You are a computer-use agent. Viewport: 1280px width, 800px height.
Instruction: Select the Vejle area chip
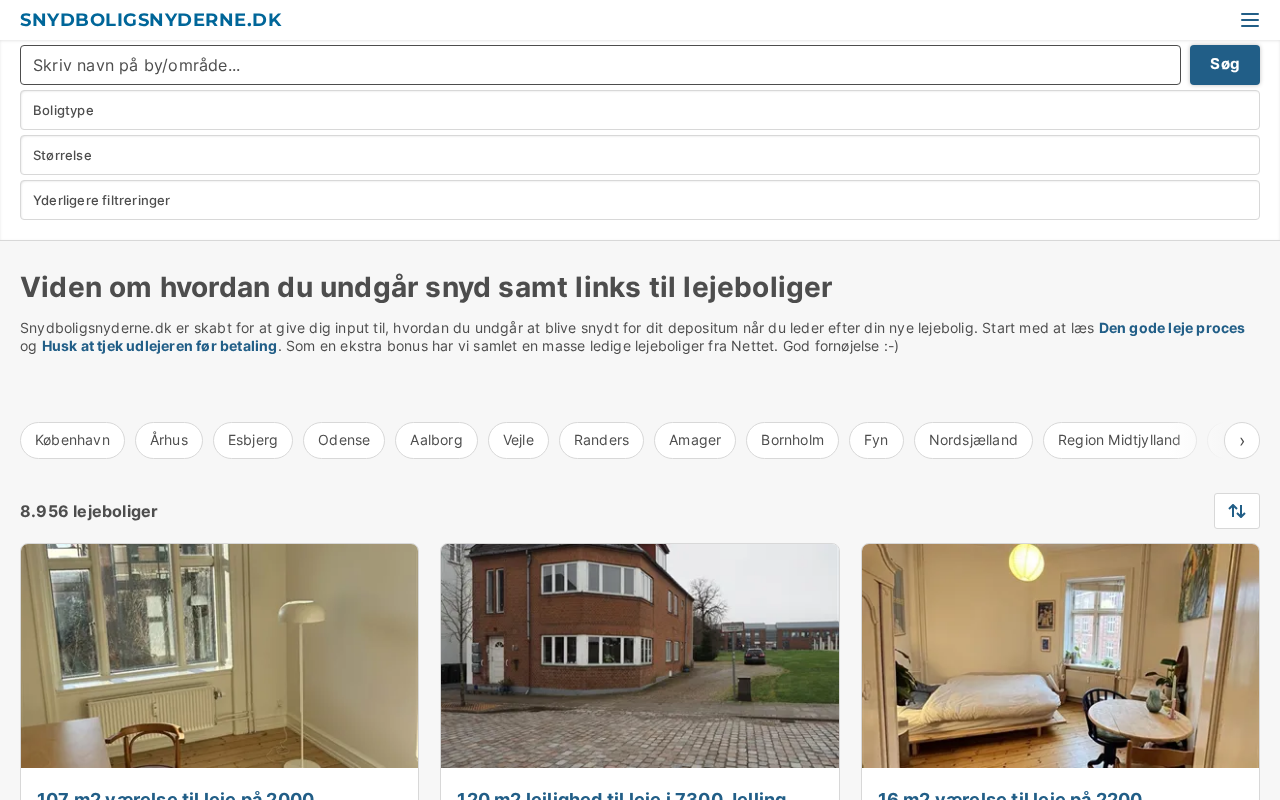pos(518,440)
